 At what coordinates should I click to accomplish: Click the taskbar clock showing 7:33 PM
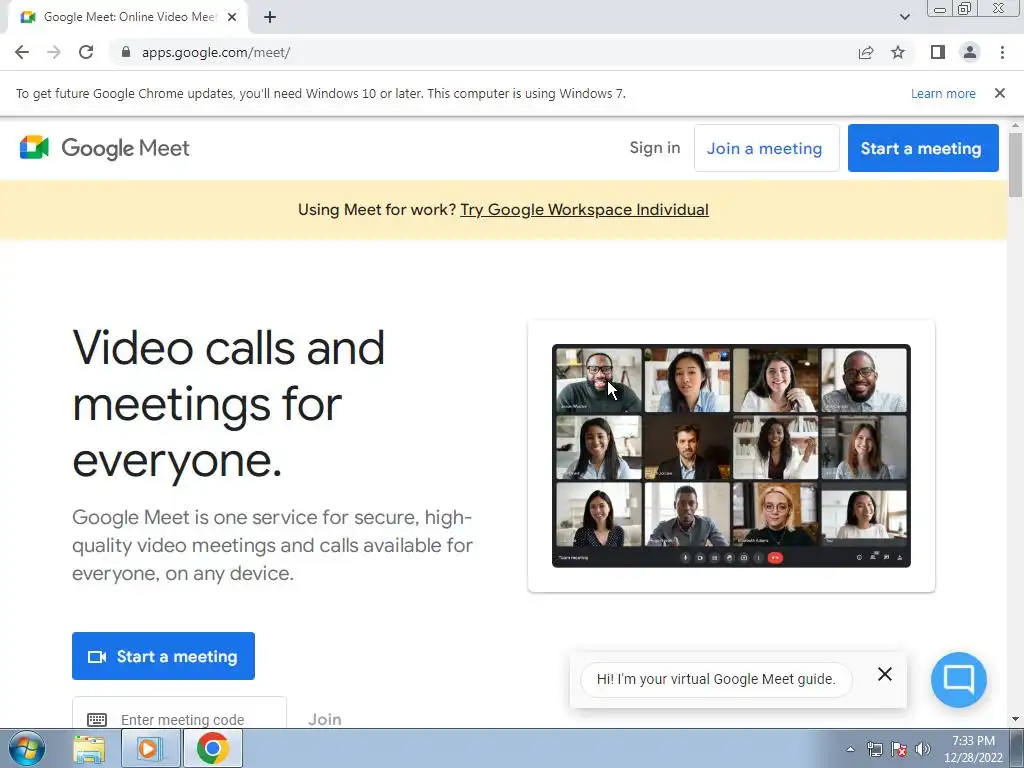click(x=973, y=749)
